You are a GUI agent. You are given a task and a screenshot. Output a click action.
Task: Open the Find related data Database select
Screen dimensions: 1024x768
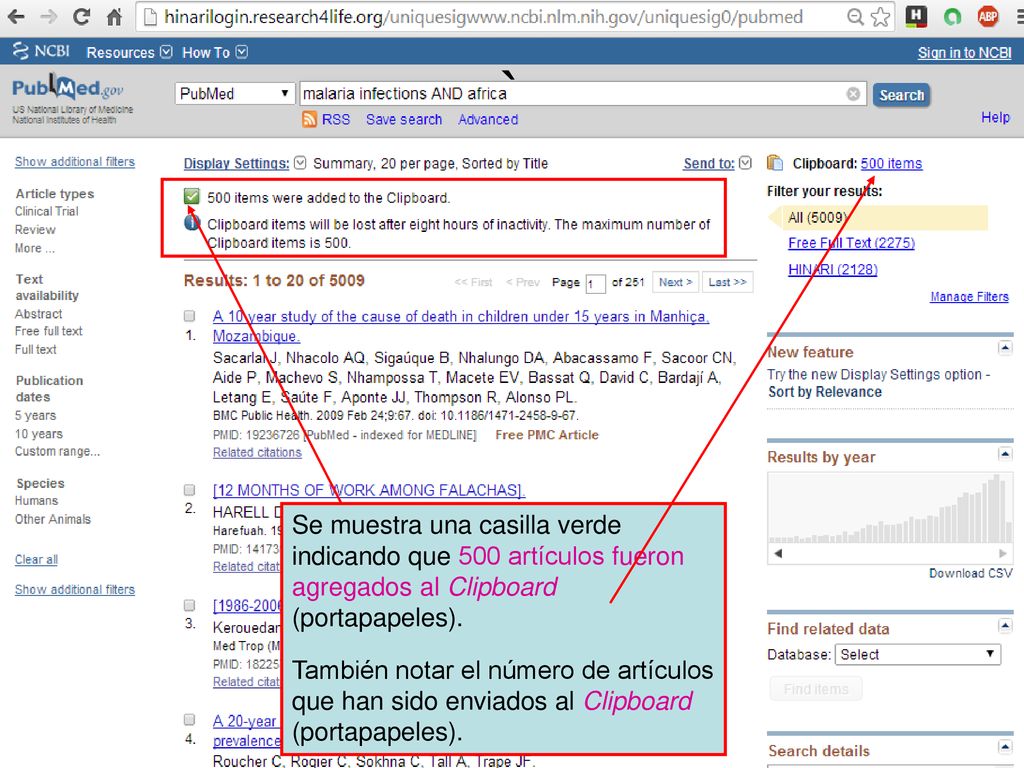coord(918,654)
